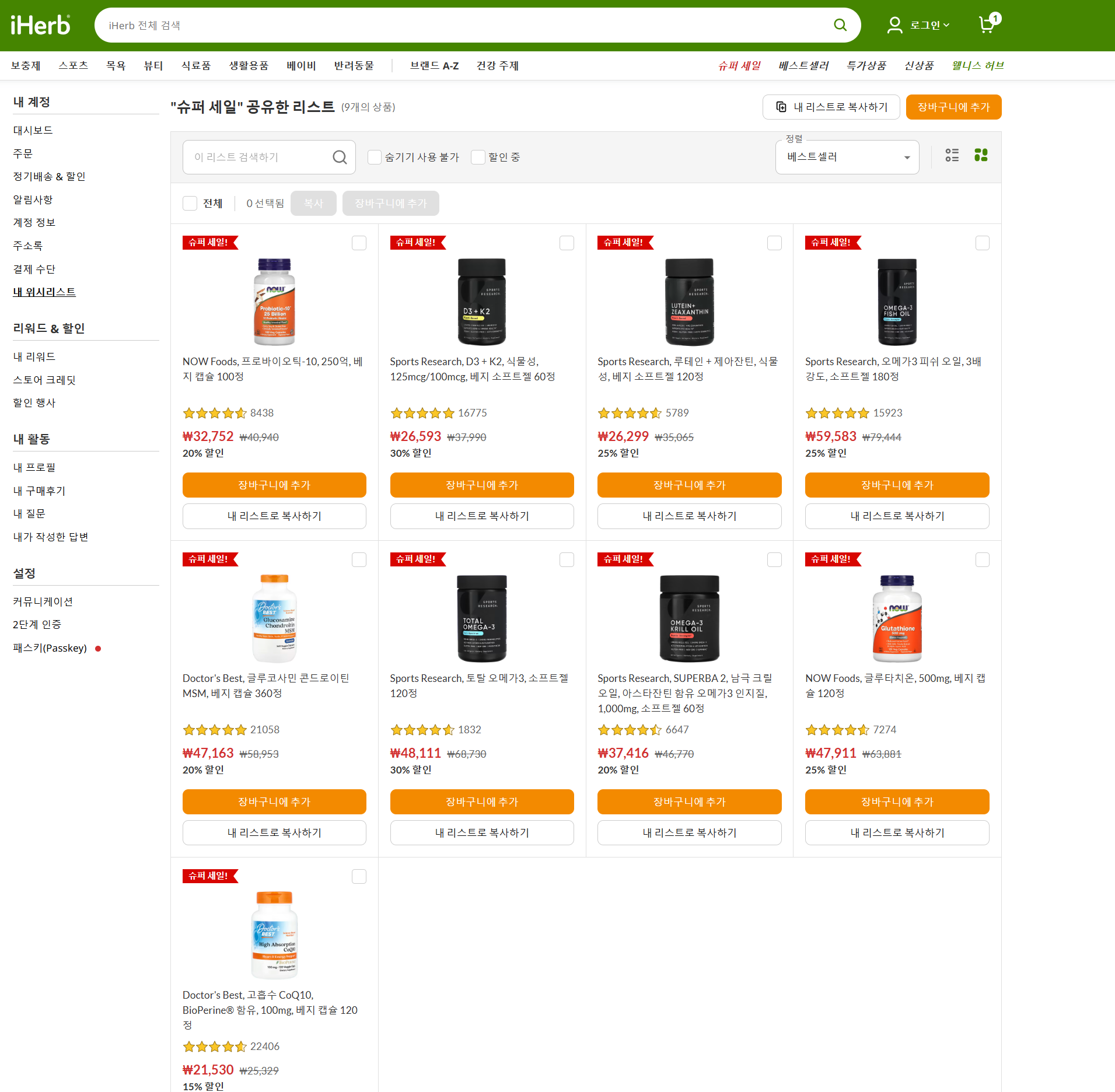Open the shopping cart icon
1115x1092 pixels.
(987, 24)
